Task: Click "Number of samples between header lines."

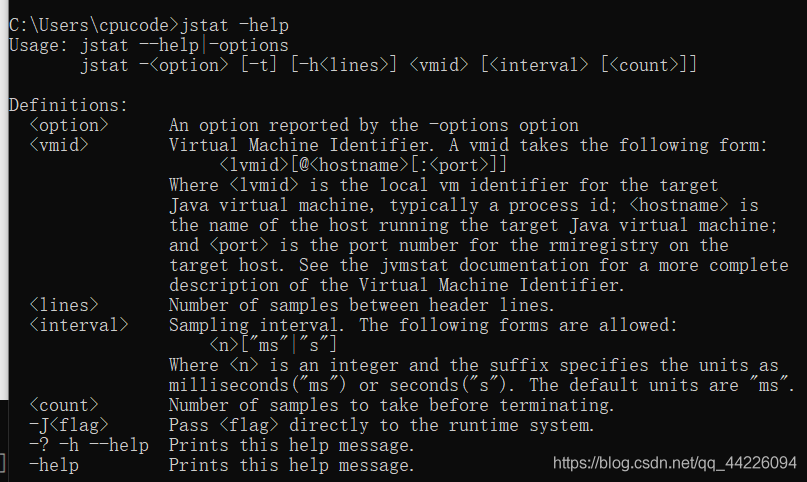Action: coord(362,305)
